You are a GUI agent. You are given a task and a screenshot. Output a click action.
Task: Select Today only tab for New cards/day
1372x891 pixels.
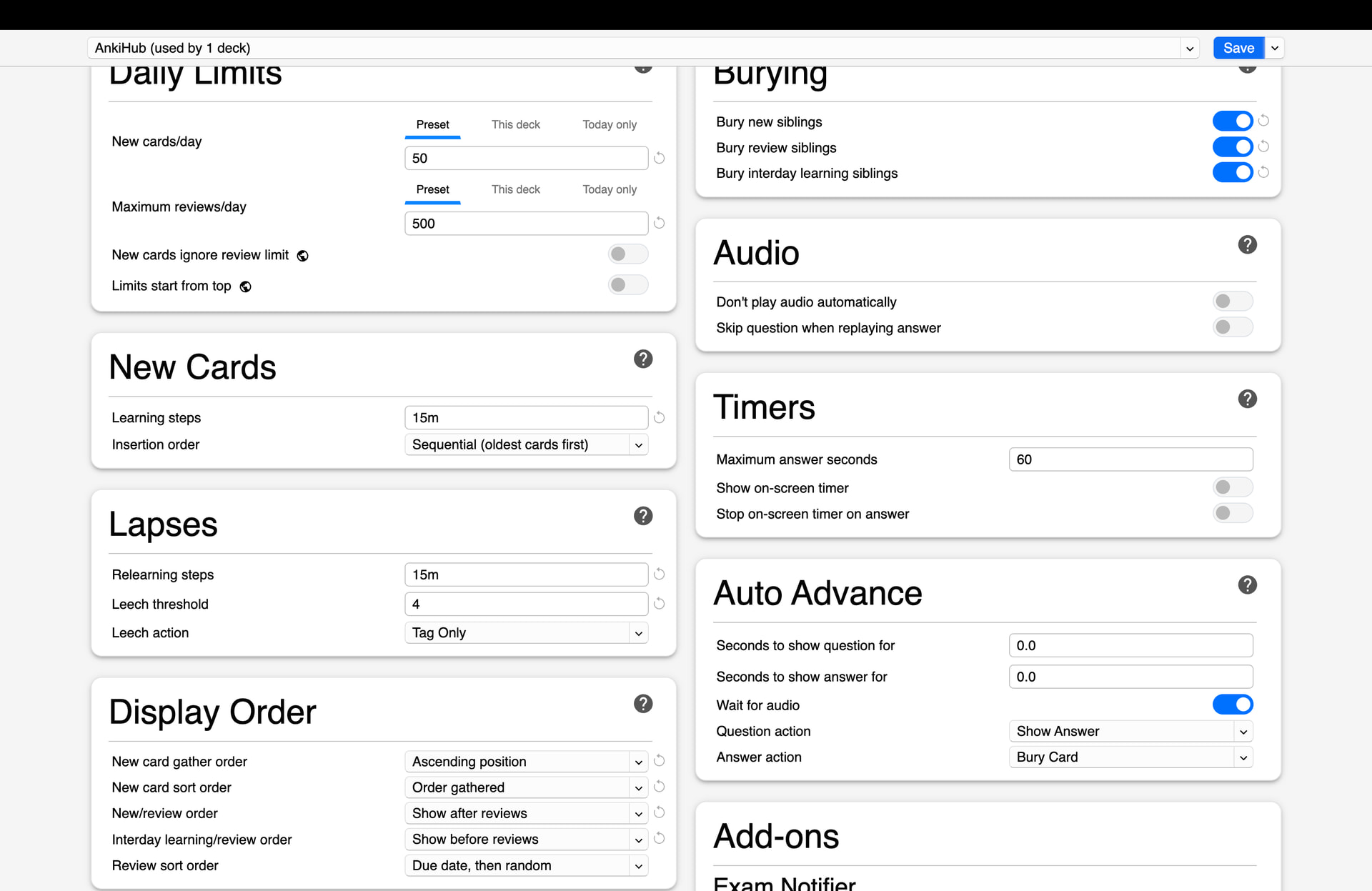coord(610,125)
